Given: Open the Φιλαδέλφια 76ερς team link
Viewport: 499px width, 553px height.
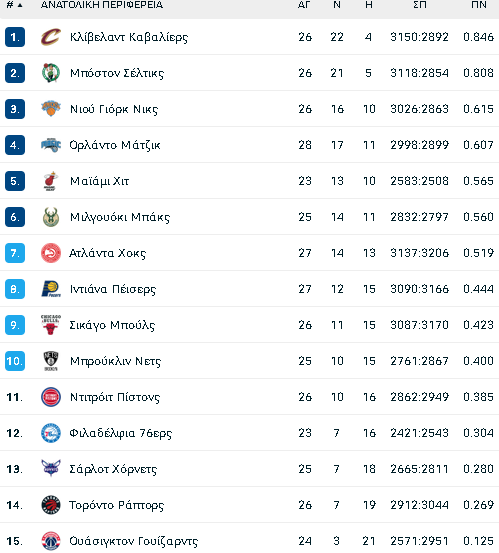Looking at the screenshot, I should click(x=121, y=433).
